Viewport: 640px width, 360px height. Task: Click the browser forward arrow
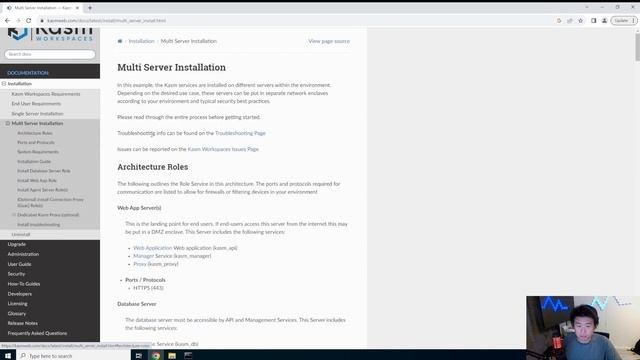(x=18, y=20)
